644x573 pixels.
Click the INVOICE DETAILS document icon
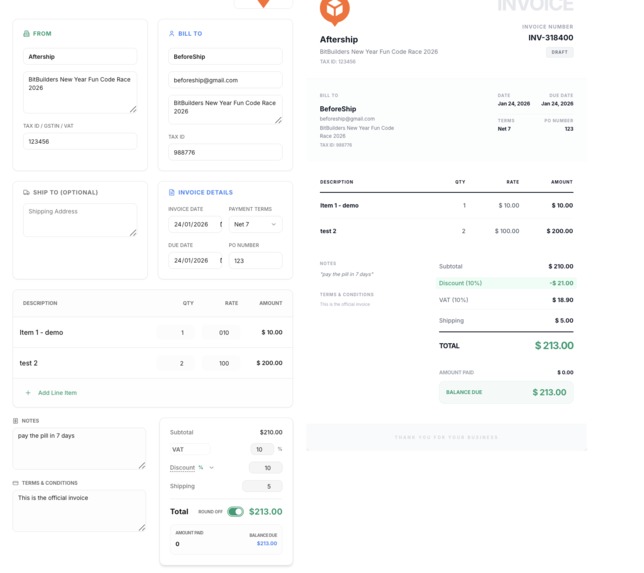point(172,192)
